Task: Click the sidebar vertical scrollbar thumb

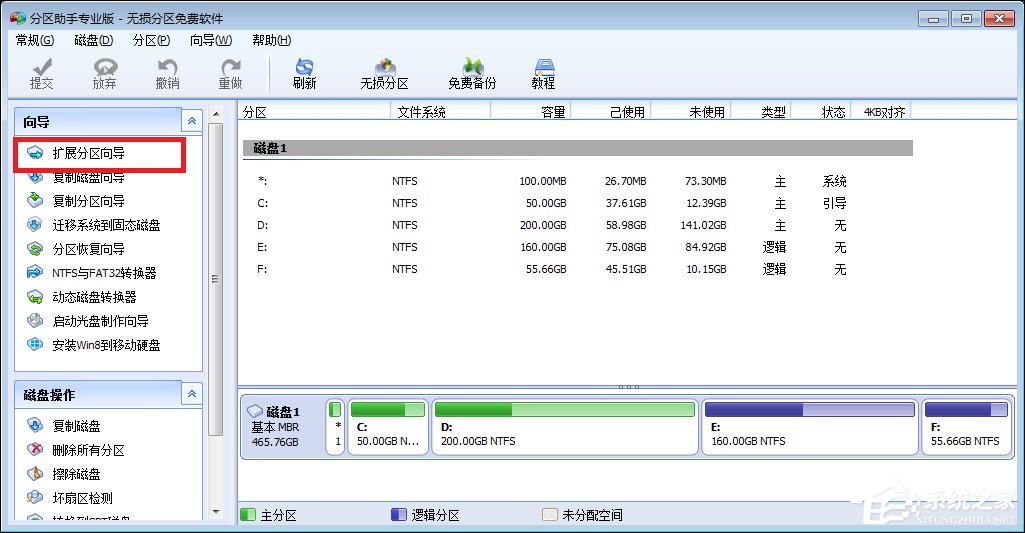Action: pyautogui.click(x=216, y=279)
